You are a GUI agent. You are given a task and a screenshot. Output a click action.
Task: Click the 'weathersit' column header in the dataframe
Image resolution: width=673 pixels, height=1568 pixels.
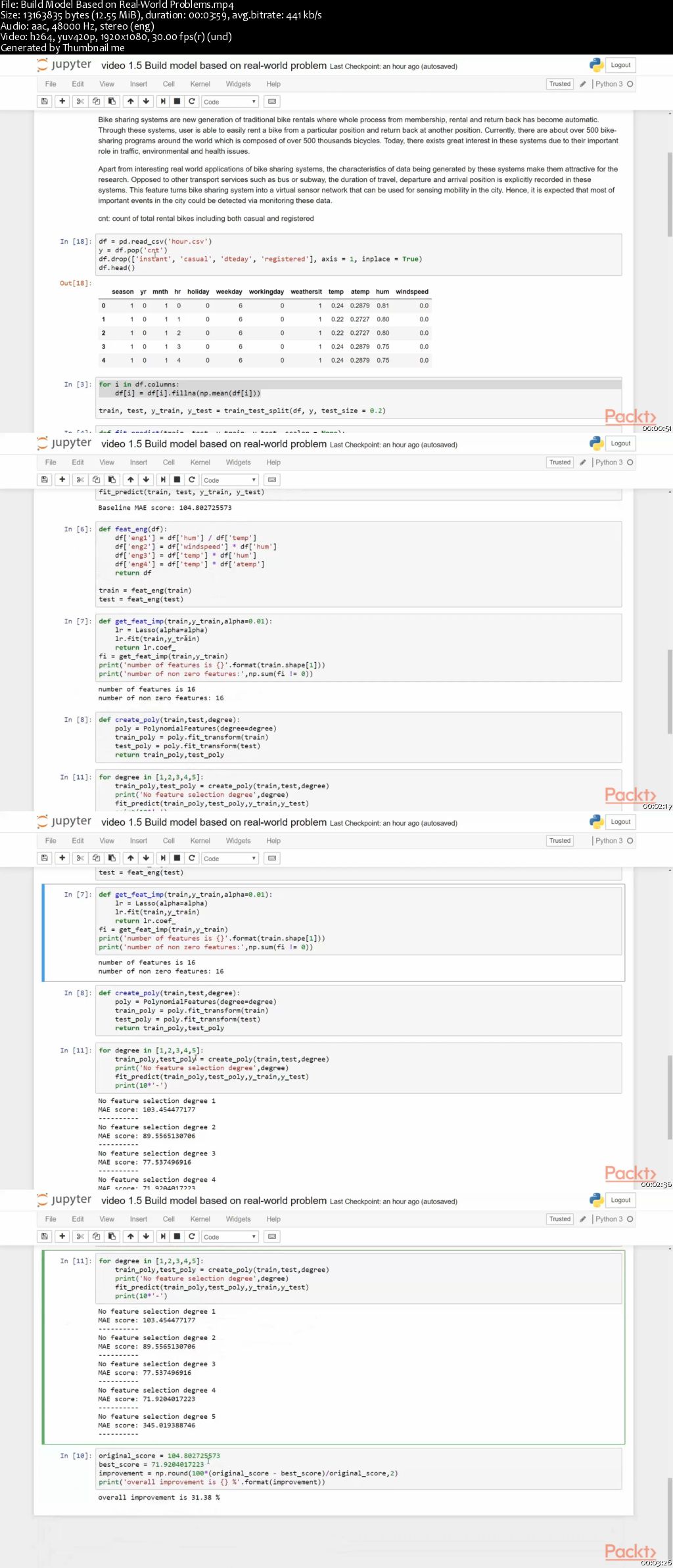click(306, 292)
